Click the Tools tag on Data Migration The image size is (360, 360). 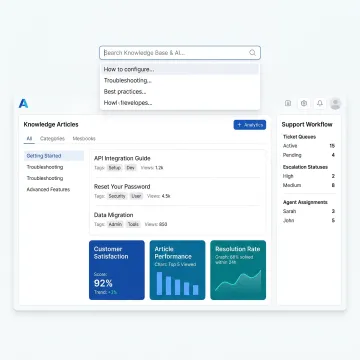point(133,224)
